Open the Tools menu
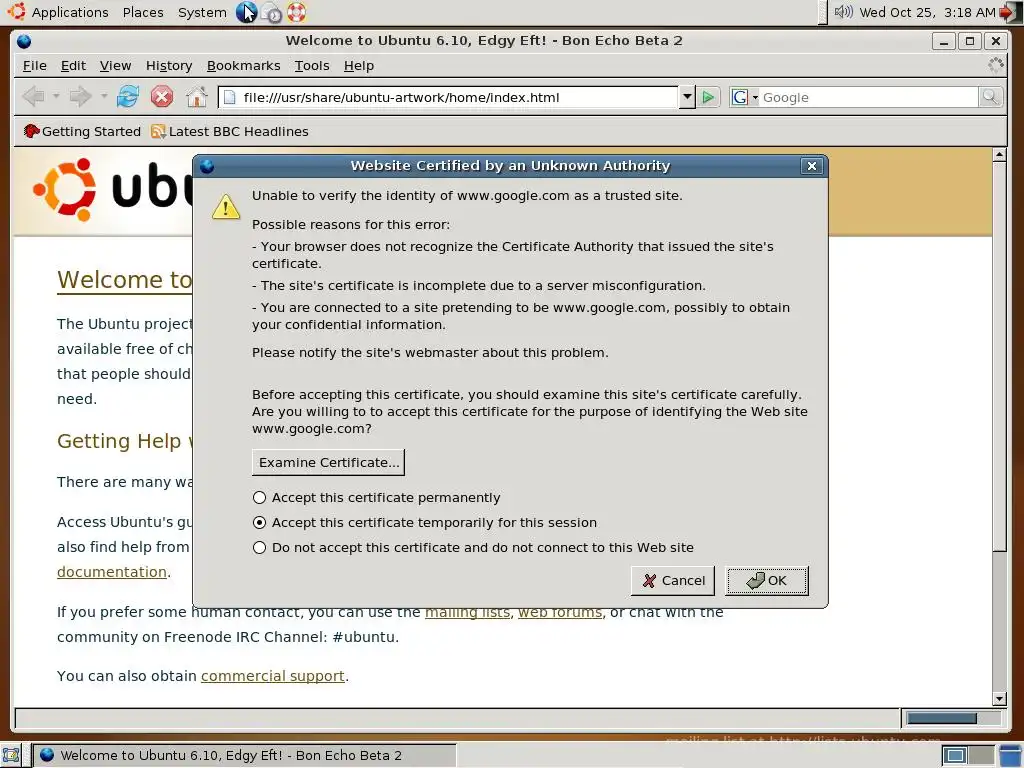1024x768 pixels. click(x=312, y=66)
